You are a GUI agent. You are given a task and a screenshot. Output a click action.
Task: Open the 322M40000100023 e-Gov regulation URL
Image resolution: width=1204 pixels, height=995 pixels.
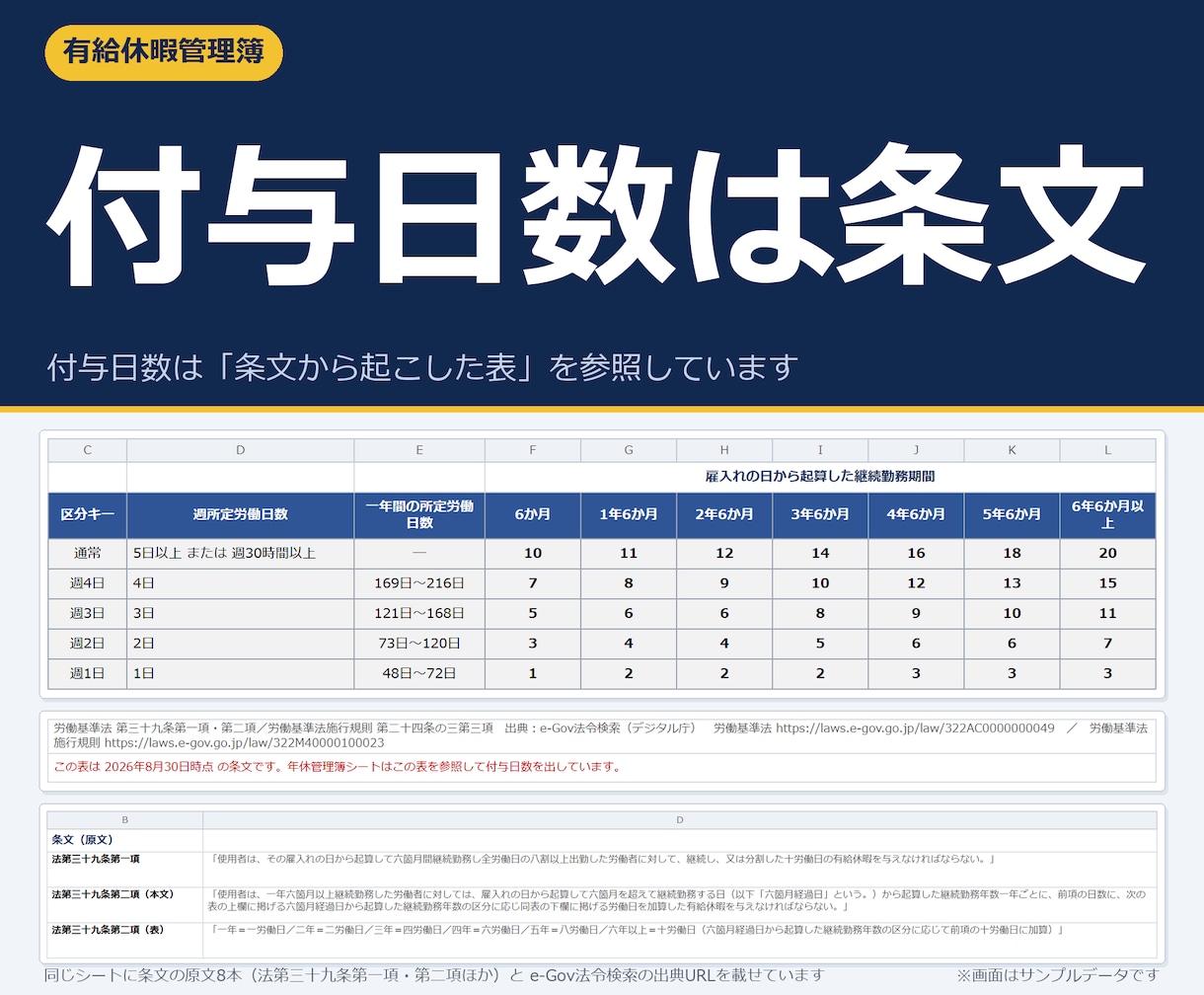[244, 742]
